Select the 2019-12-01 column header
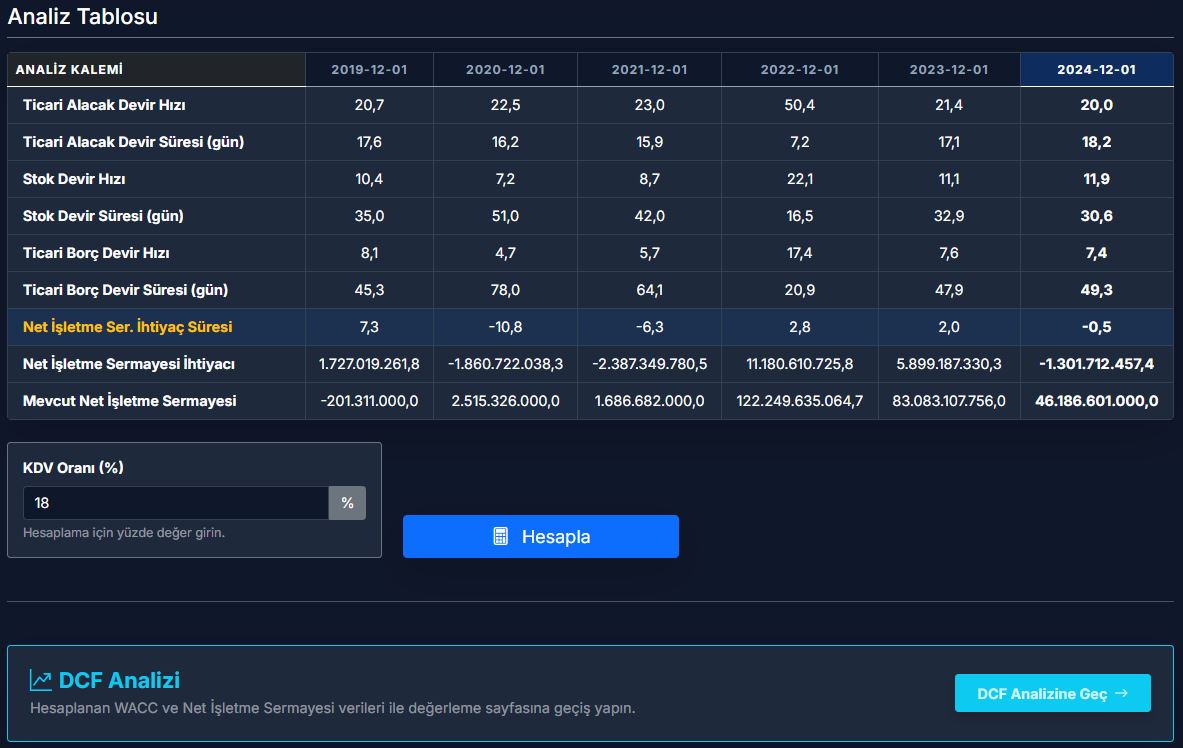This screenshot has height=748, width=1183. point(369,69)
